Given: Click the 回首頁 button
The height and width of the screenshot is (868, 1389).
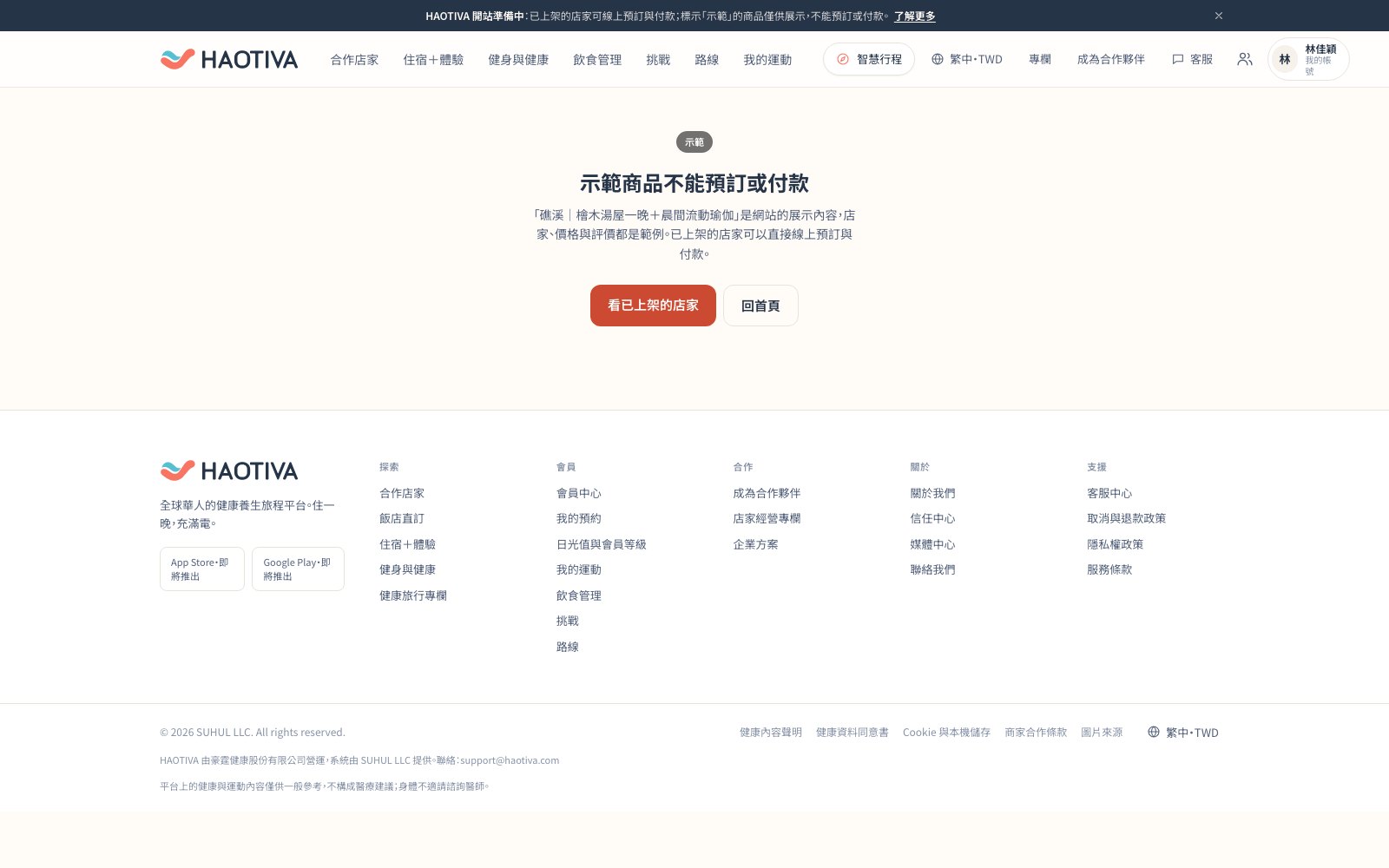Looking at the screenshot, I should click(x=760, y=306).
